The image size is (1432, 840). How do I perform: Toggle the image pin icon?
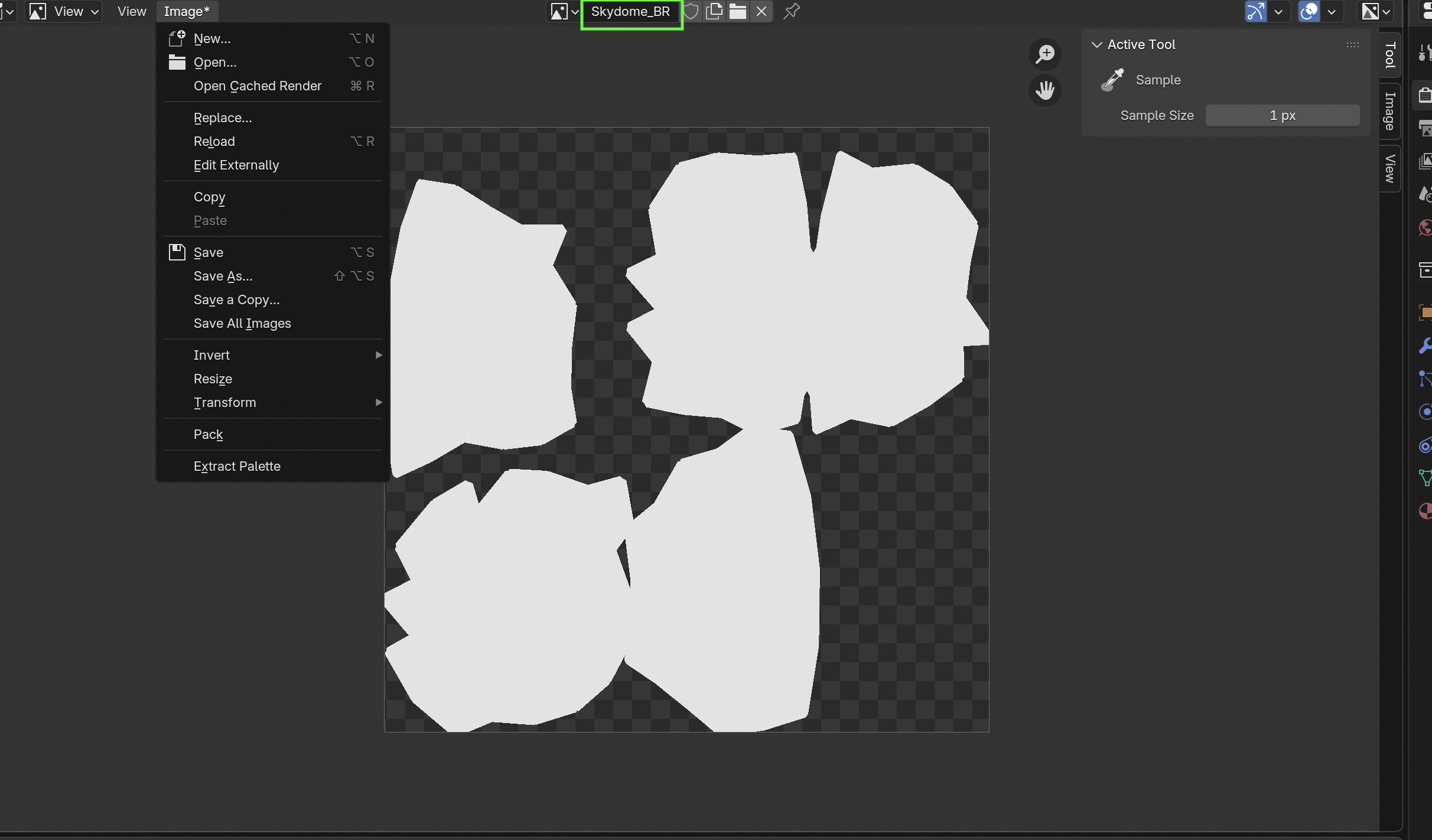click(x=792, y=11)
